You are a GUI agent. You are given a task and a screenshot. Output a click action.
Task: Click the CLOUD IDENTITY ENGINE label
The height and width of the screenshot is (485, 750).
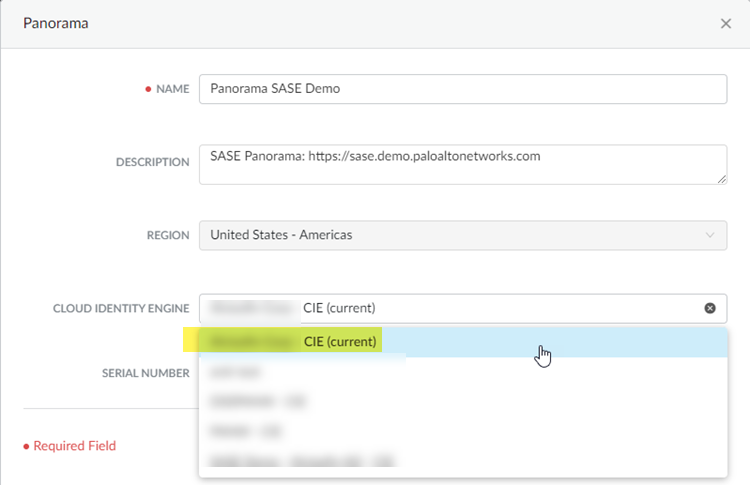121,308
